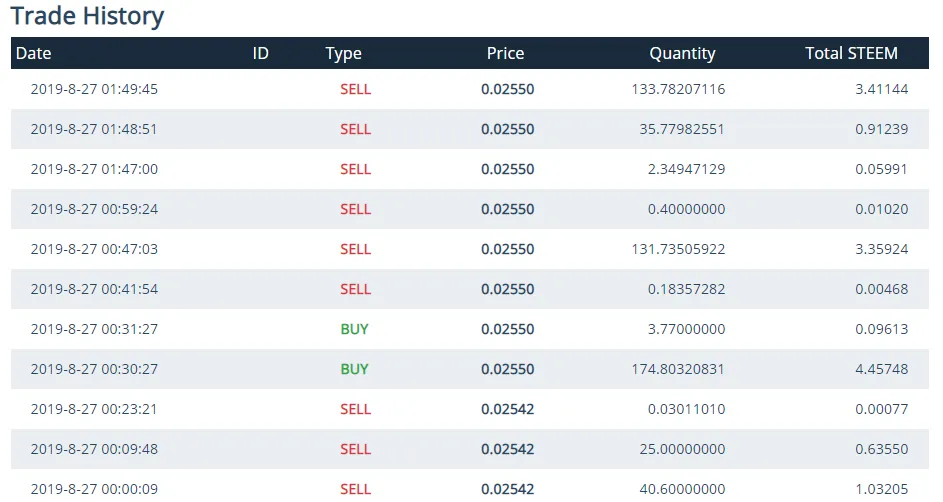Select quantity 3.77000000

click(x=686, y=329)
